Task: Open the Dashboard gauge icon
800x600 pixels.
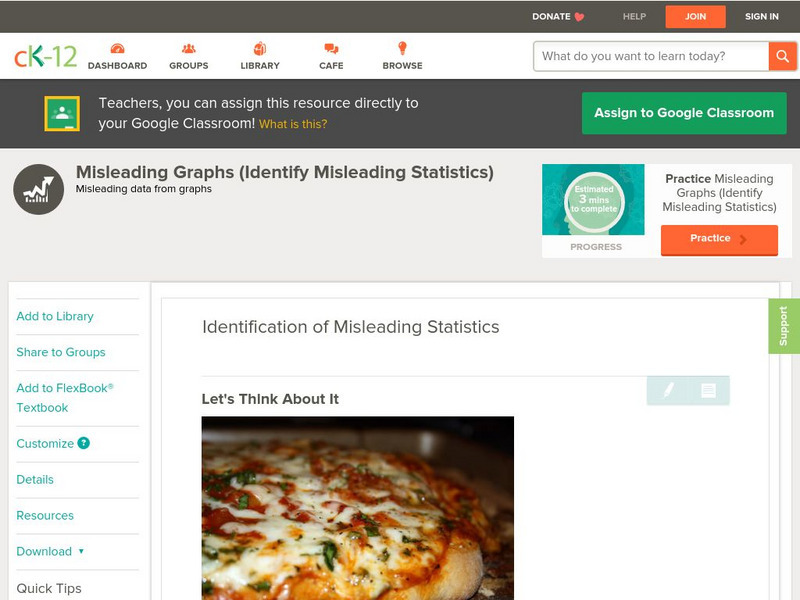Action: (x=117, y=49)
